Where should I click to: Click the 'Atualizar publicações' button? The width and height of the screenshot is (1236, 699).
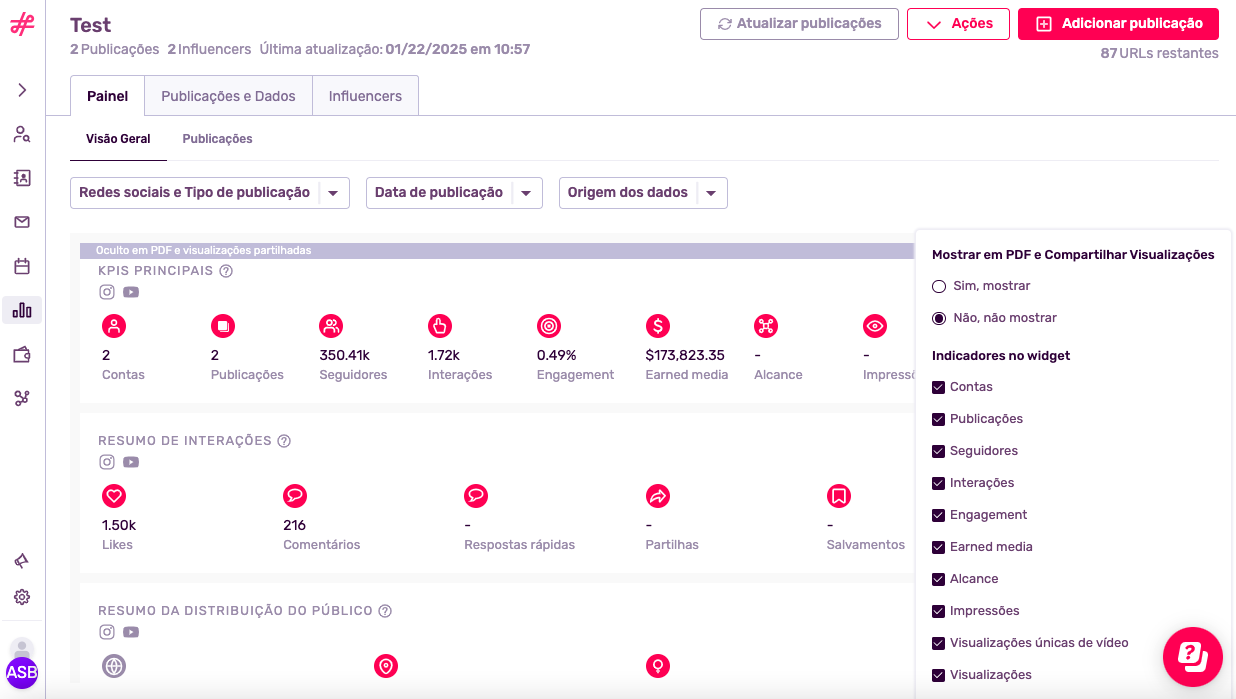click(799, 24)
